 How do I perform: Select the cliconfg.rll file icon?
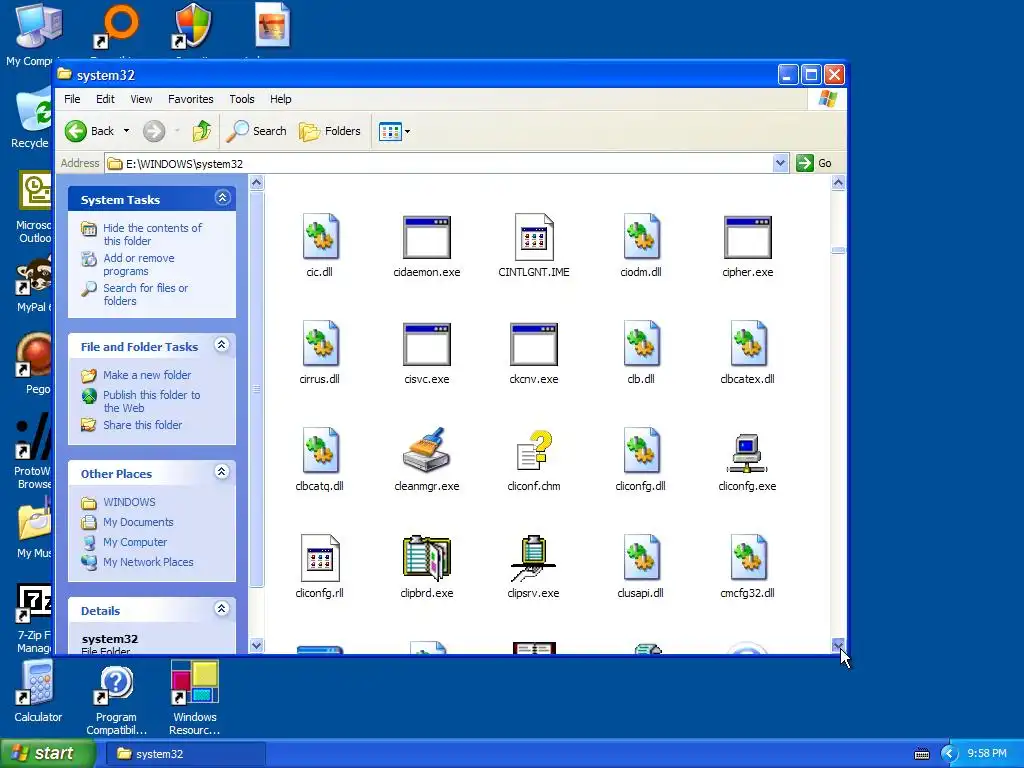pyautogui.click(x=319, y=558)
